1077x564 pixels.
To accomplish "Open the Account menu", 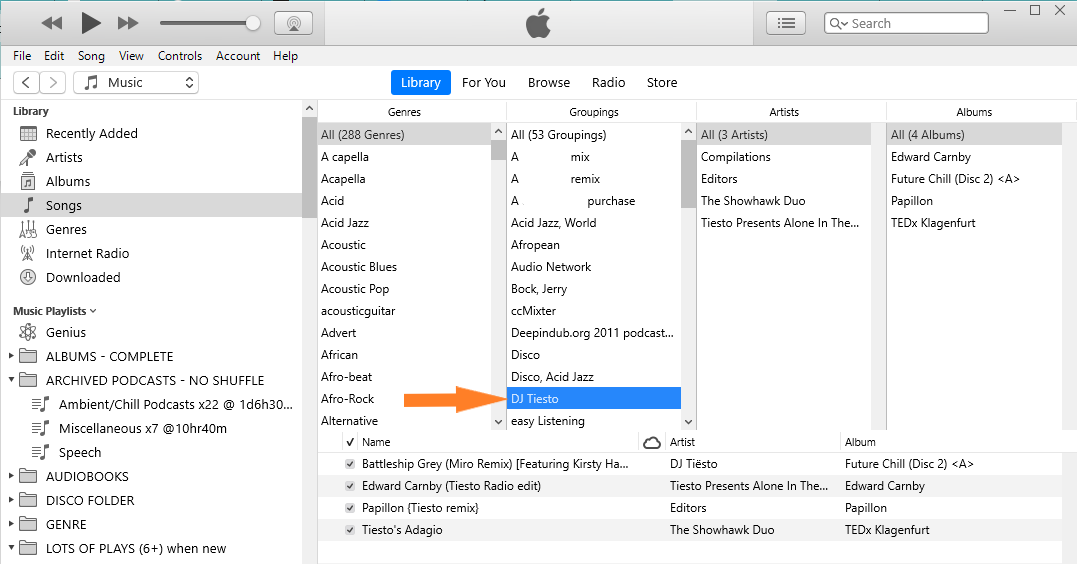I will [x=238, y=56].
